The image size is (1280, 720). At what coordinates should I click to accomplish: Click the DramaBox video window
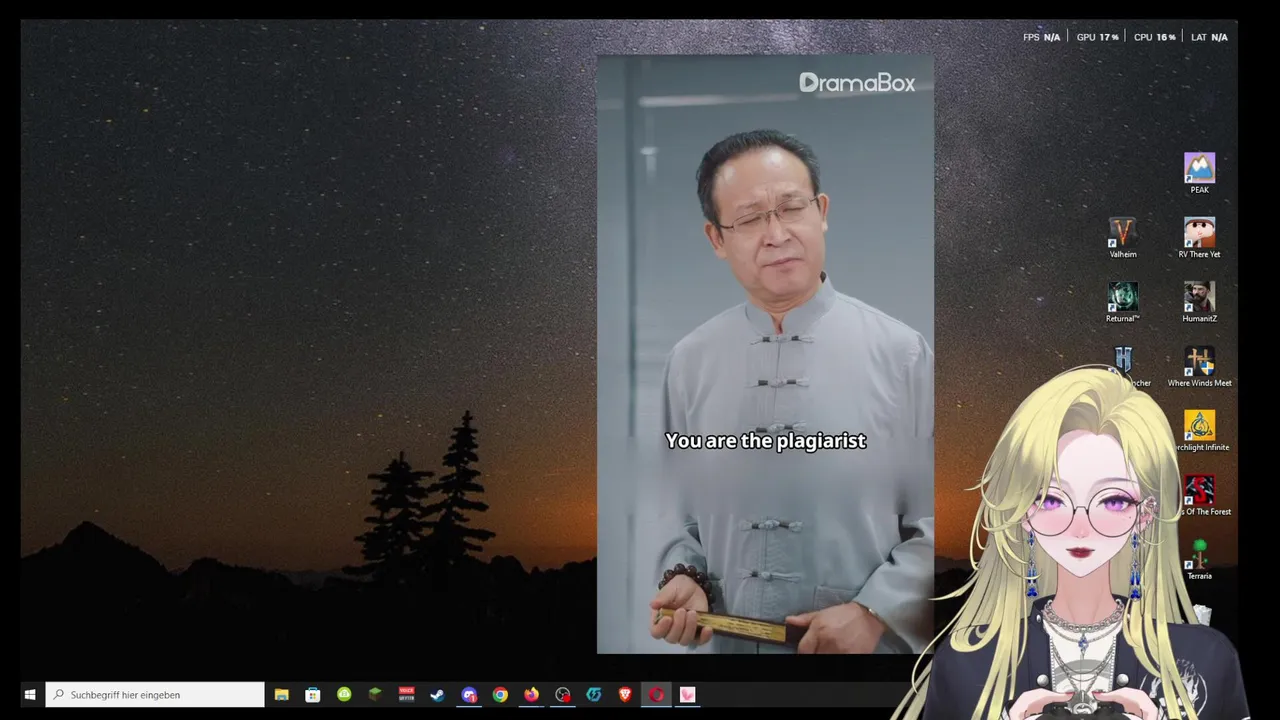pyautogui.click(x=765, y=354)
